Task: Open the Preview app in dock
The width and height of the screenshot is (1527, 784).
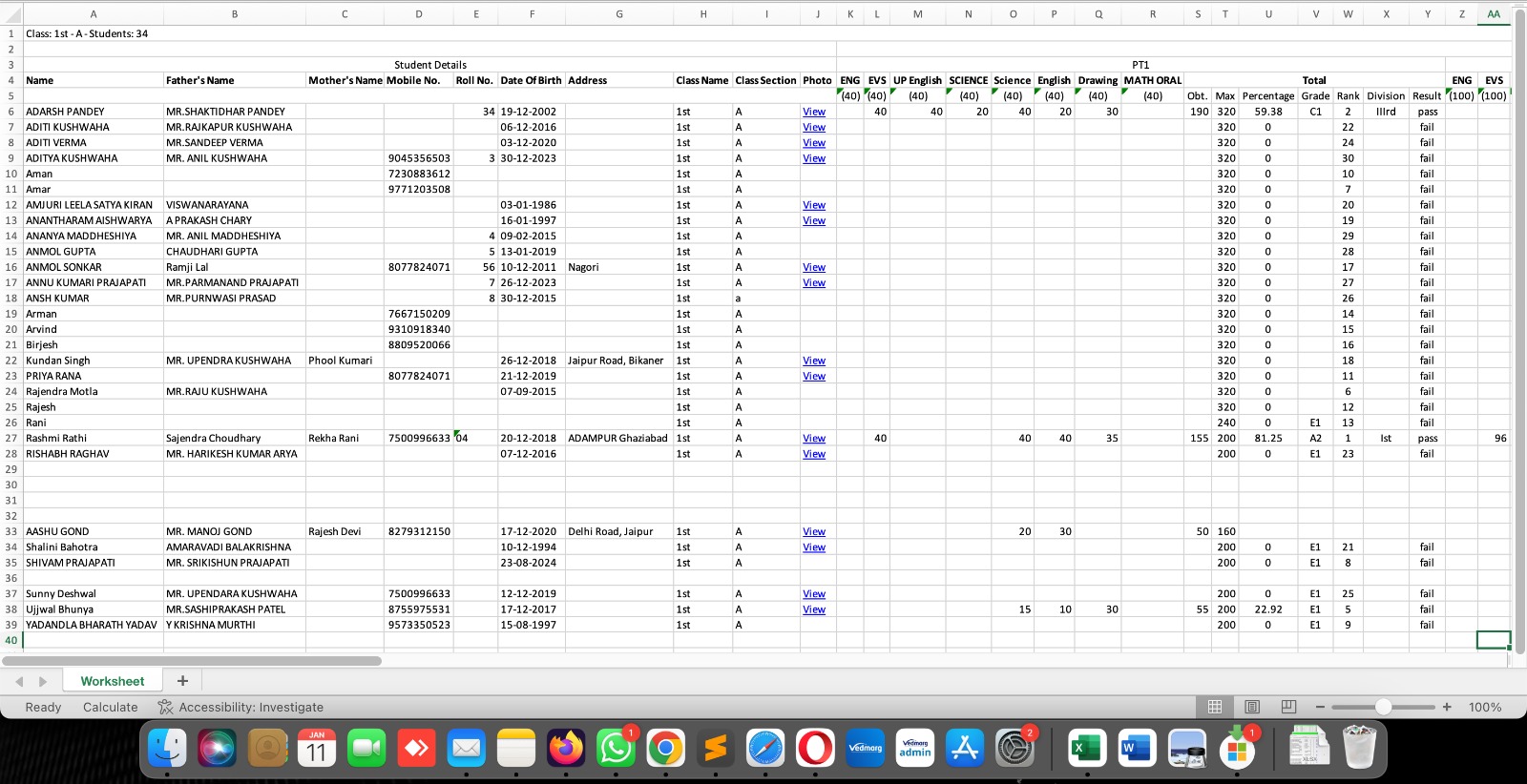Action: [1187, 749]
